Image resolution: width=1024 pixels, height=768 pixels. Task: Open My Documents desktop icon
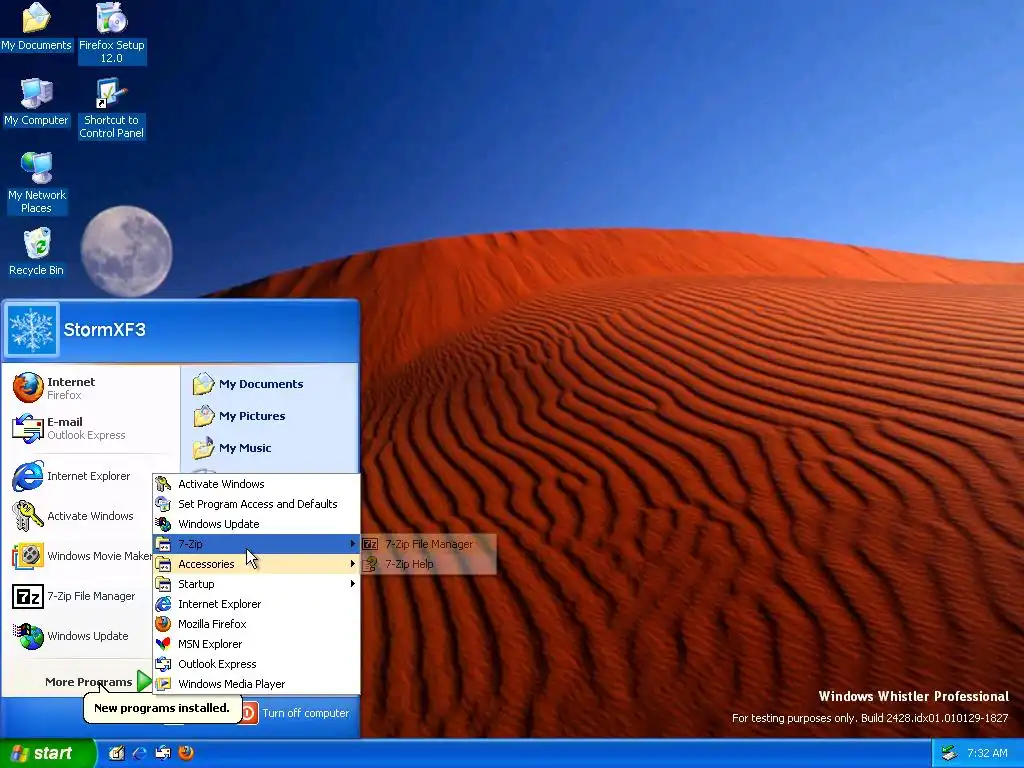pos(36,27)
